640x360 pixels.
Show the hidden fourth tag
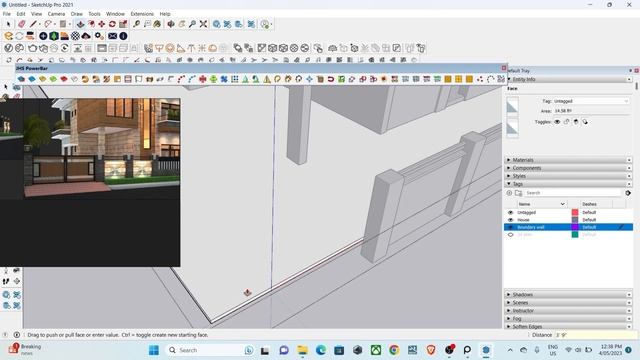click(x=510, y=235)
